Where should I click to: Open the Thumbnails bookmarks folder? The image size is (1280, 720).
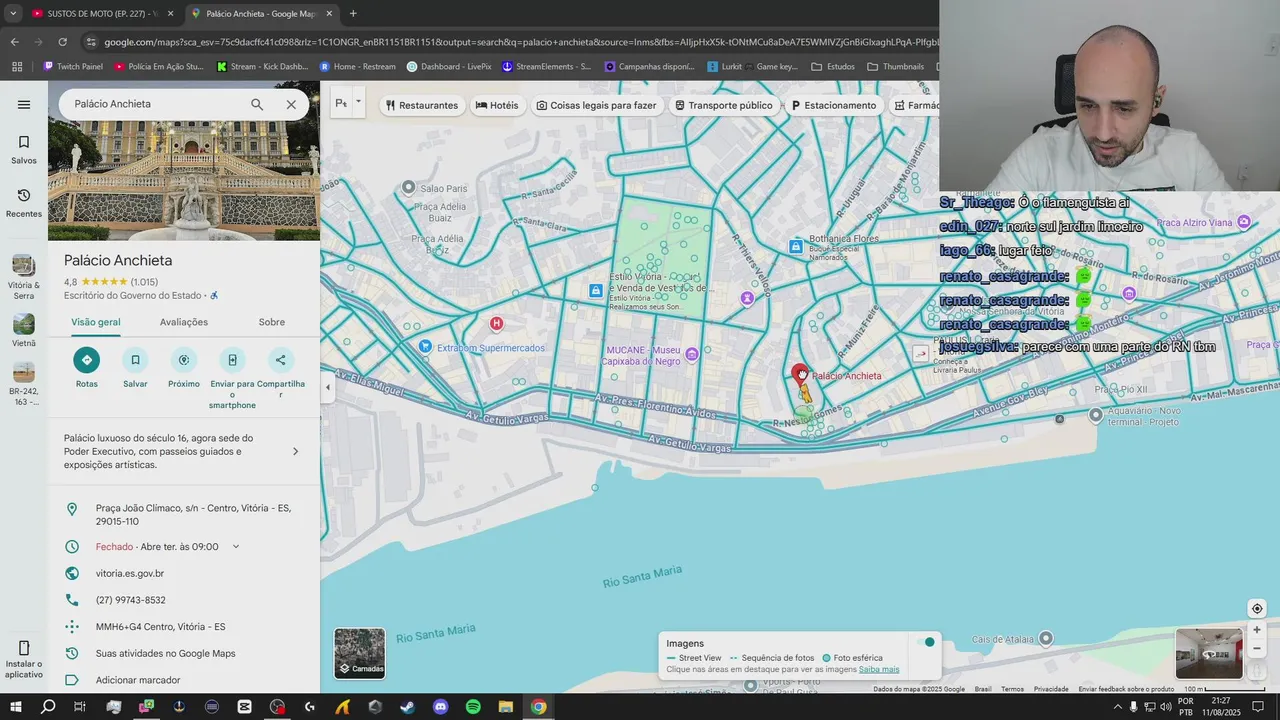896,67
